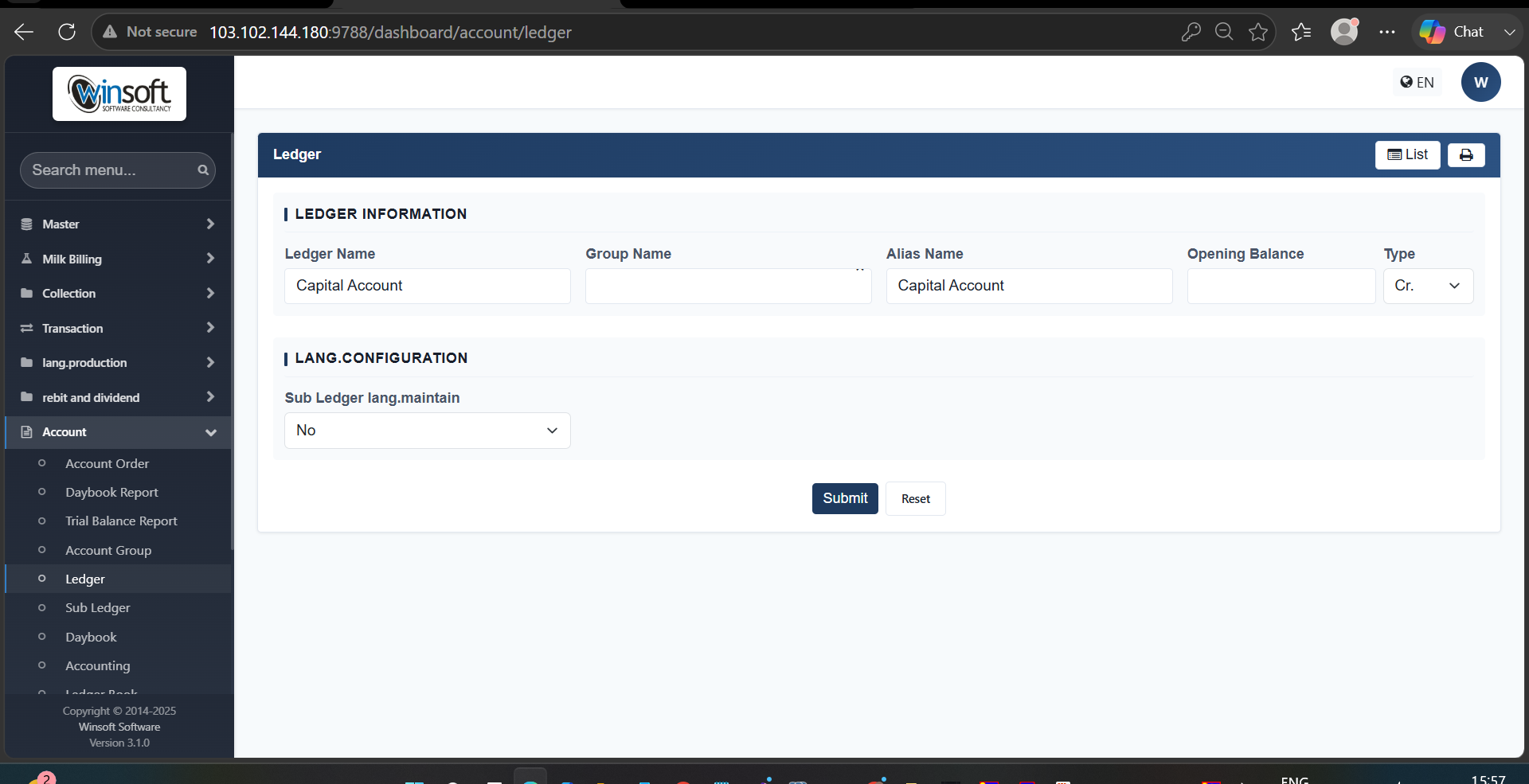Expand Copilot Chat dropdown arrow

coord(1509,32)
